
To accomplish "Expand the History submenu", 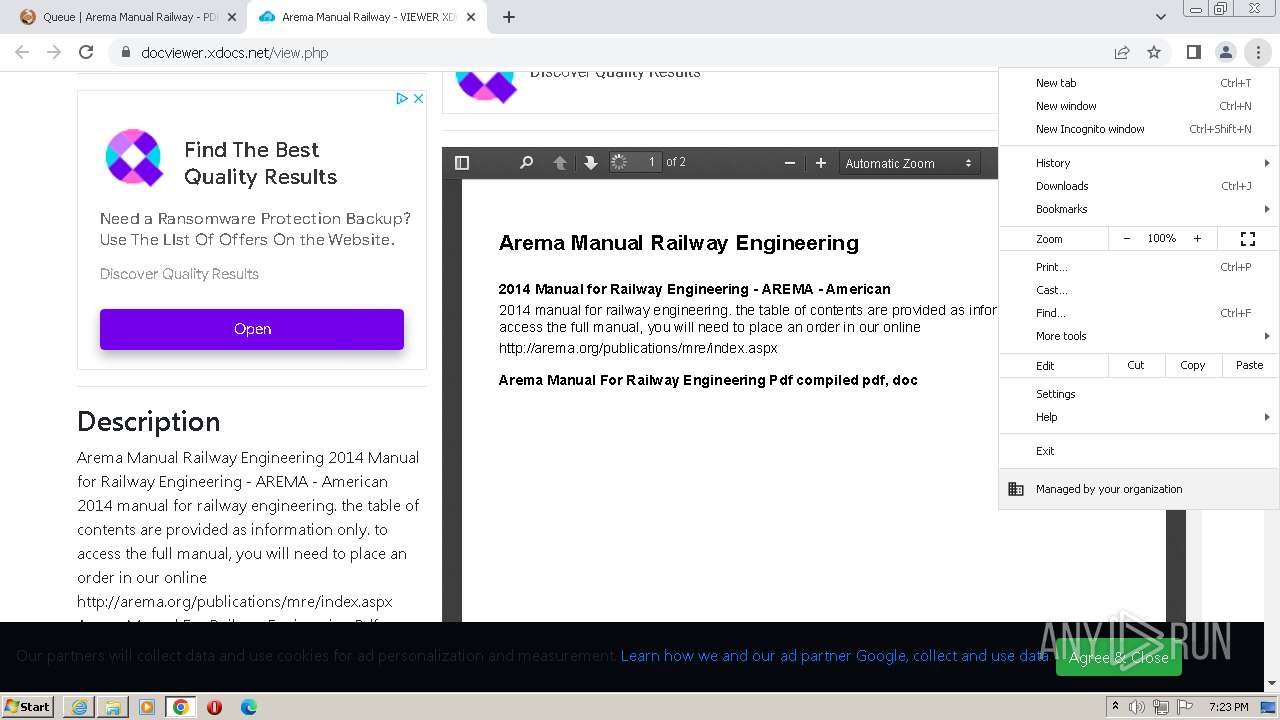I will point(1139,163).
